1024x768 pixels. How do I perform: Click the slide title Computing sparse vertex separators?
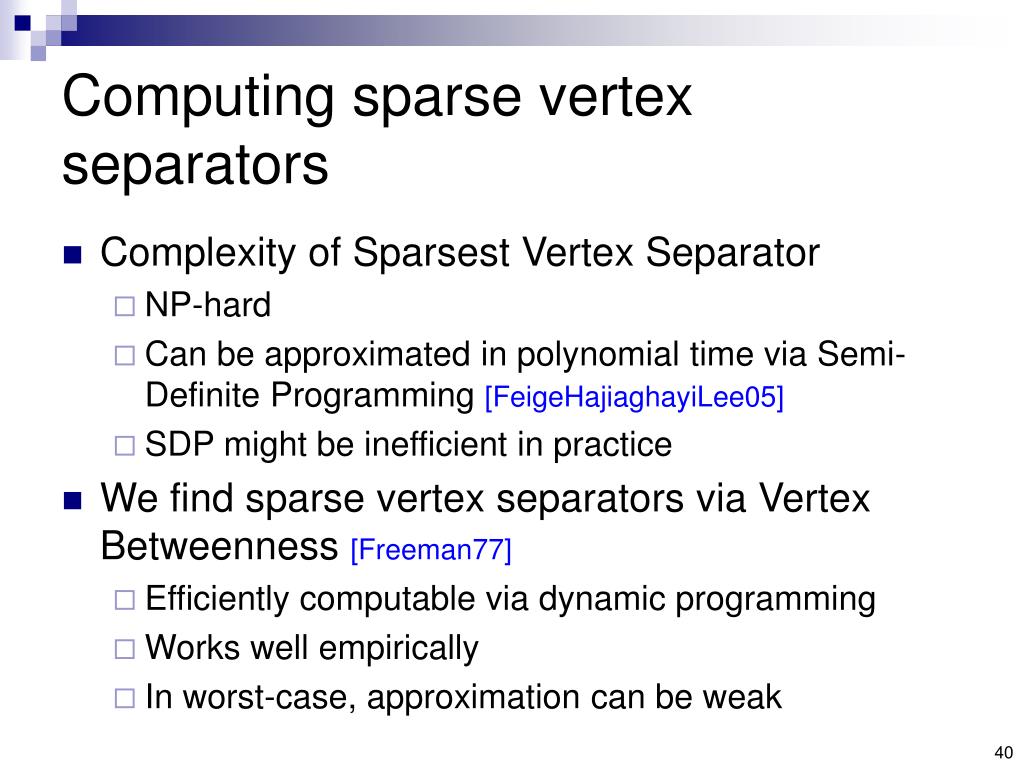[377, 130]
